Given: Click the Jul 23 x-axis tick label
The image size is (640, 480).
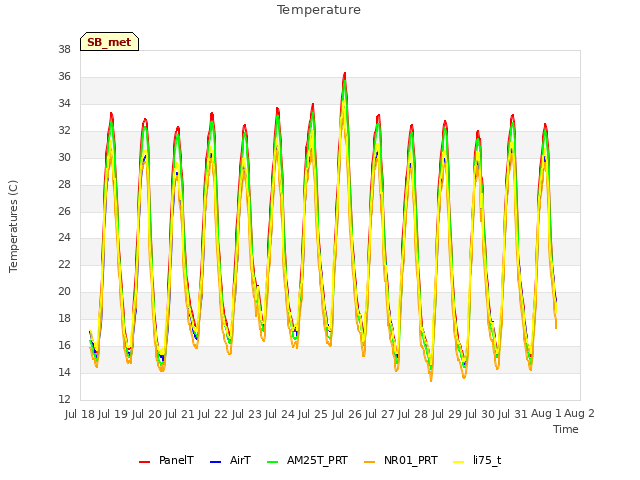Looking at the screenshot, I should point(247,414).
